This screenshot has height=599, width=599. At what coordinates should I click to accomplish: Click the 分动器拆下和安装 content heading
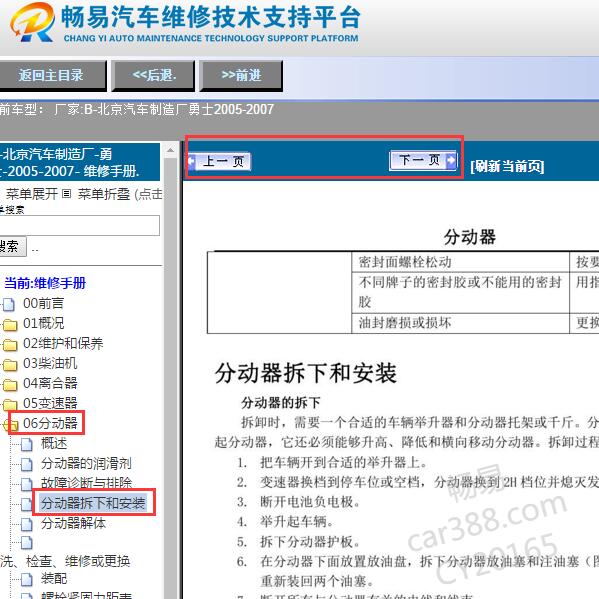click(306, 373)
